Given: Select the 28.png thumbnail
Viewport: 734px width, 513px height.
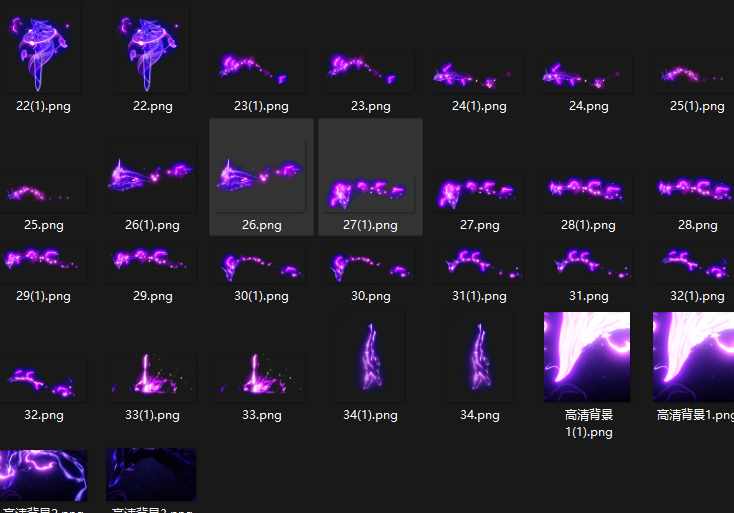Looking at the screenshot, I should click(x=693, y=193).
